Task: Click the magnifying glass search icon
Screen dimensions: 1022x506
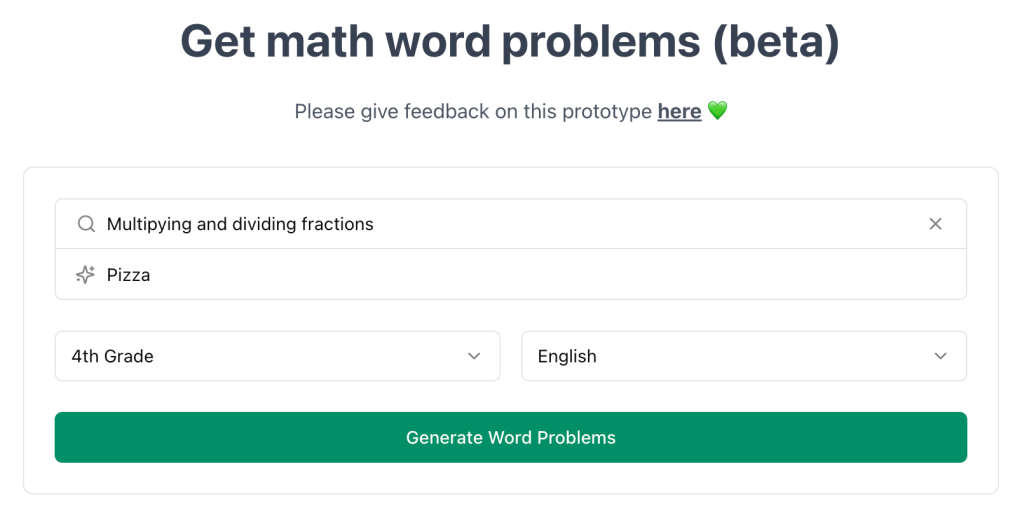Action: (86, 224)
